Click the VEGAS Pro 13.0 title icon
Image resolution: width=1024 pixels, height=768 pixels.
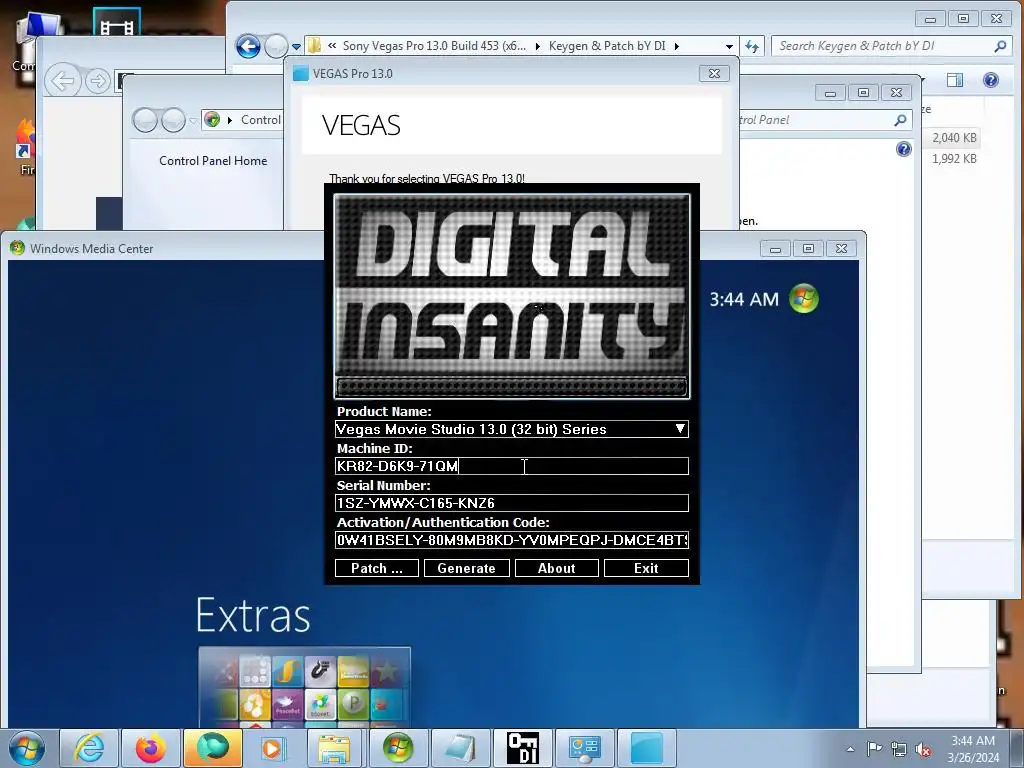[300, 74]
